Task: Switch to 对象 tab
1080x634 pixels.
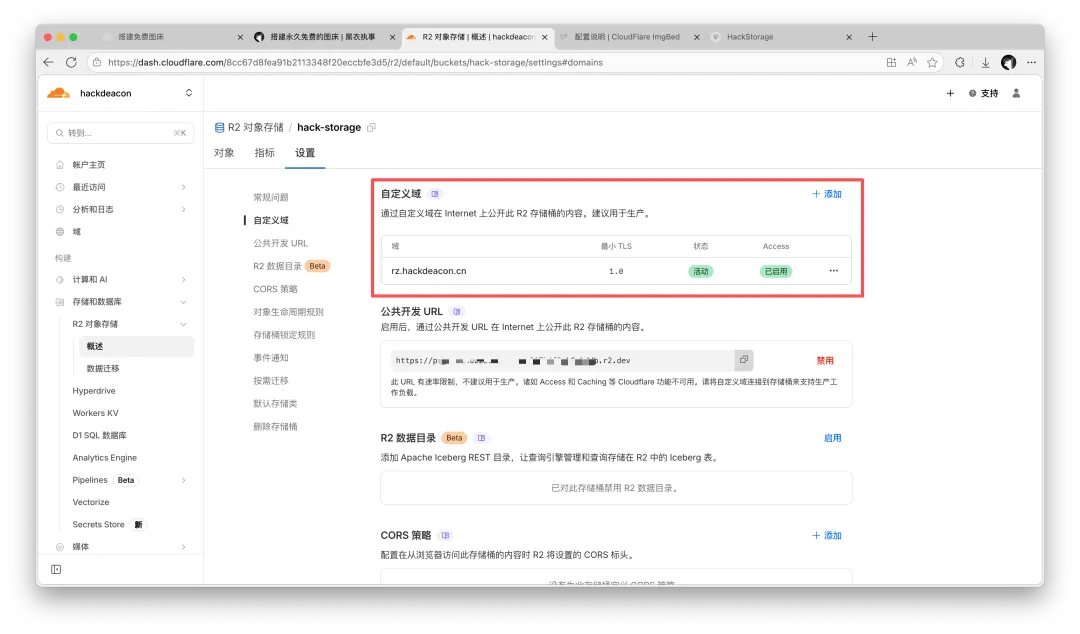Action: click(224, 153)
